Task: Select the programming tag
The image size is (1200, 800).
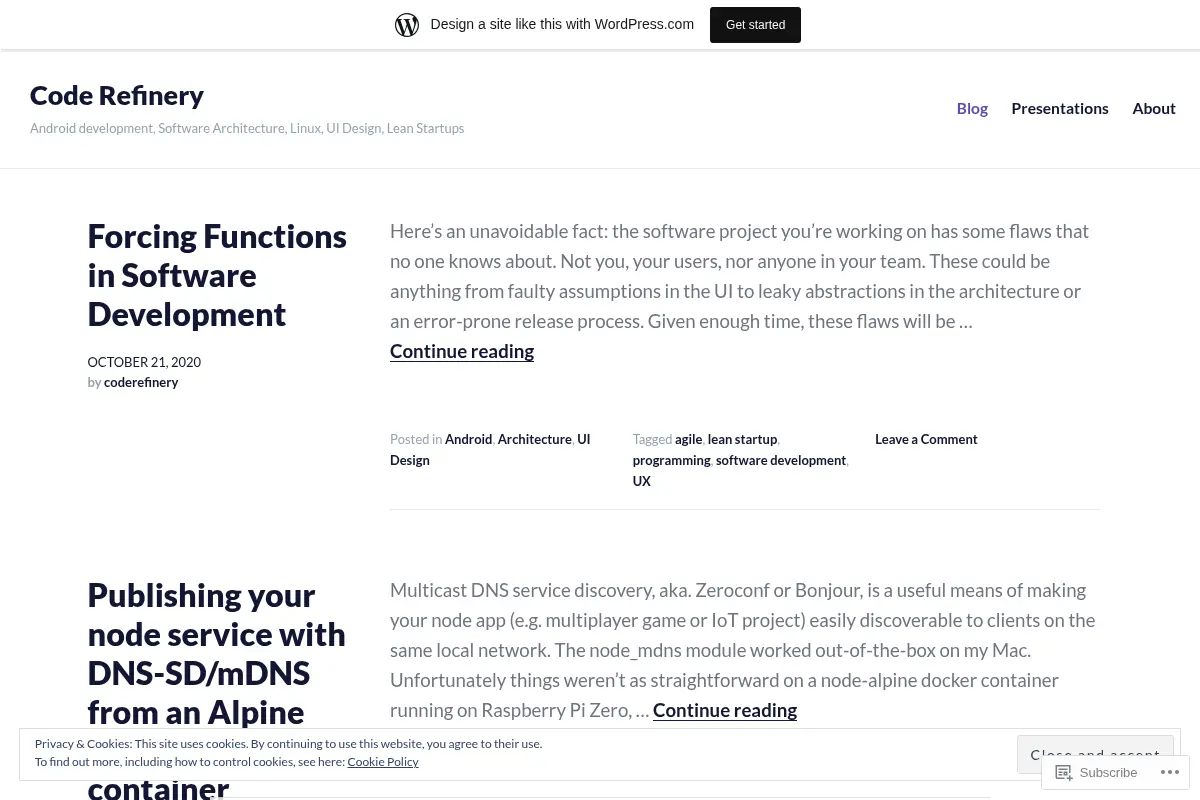Action: coord(671,460)
